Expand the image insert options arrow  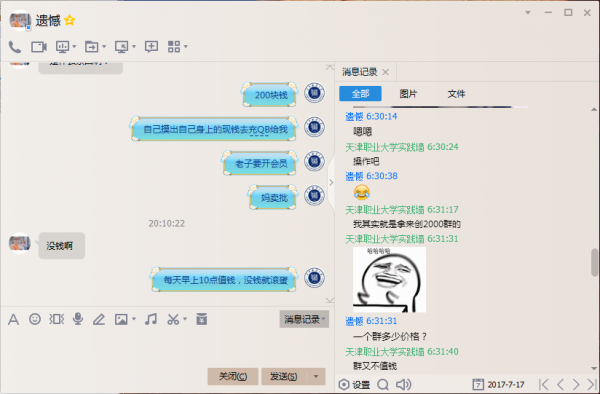134,319
